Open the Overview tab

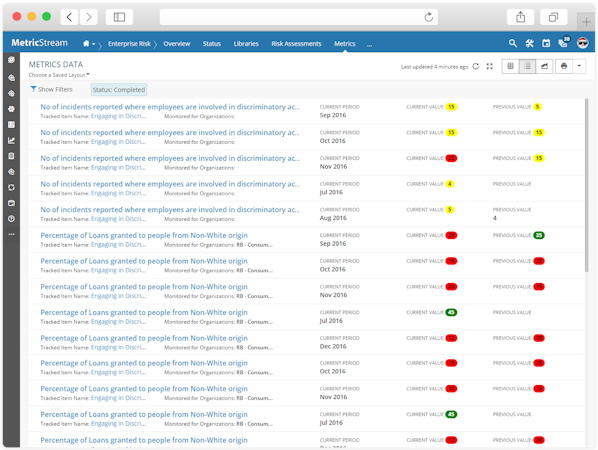pyautogui.click(x=177, y=43)
